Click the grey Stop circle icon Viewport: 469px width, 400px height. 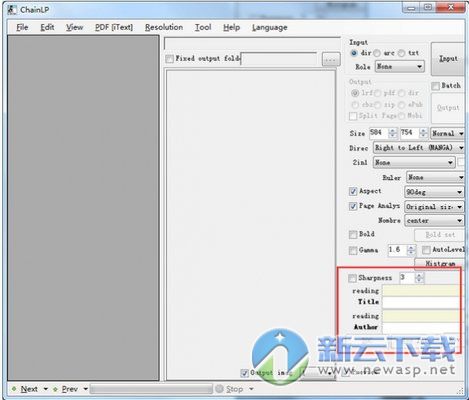[219, 389]
